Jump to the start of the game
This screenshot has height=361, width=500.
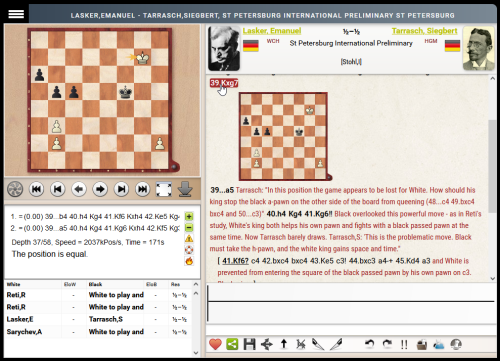[x=36, y=189]
